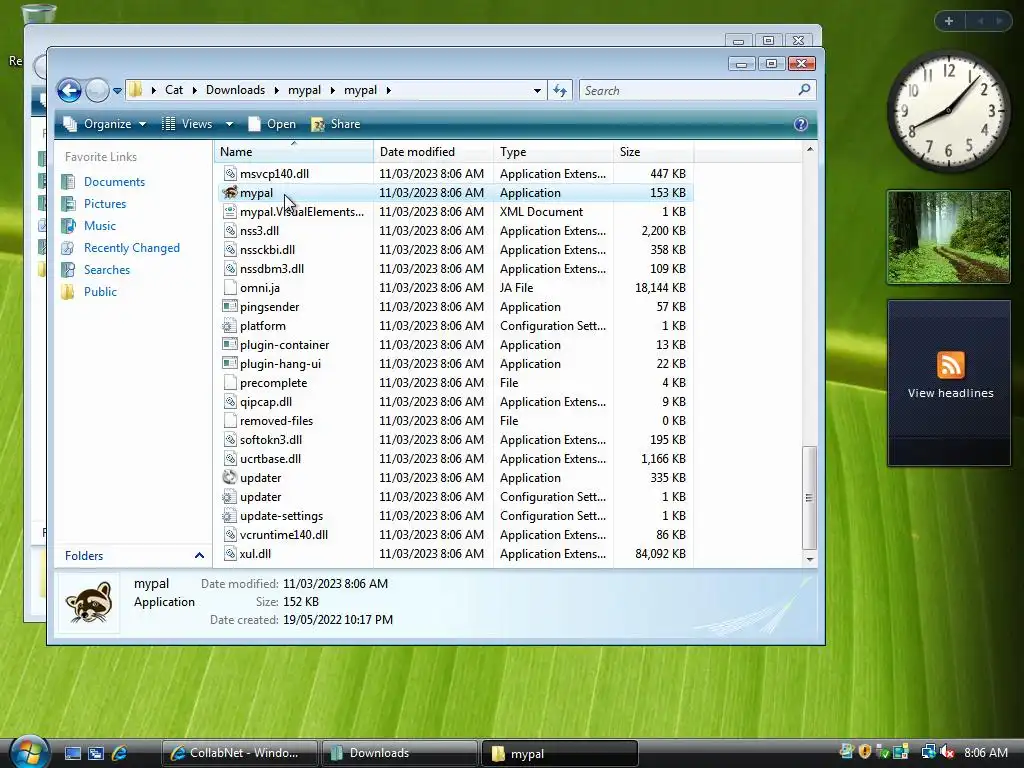Image resolution: width=1024 pixels, height=768 pixels.
Task: Click the scrollbar up arrow
Action: [x=810, y=150]
